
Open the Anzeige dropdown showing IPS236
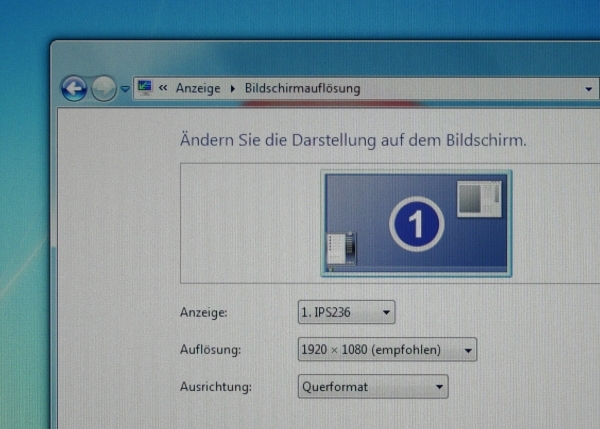pos(346,312)
